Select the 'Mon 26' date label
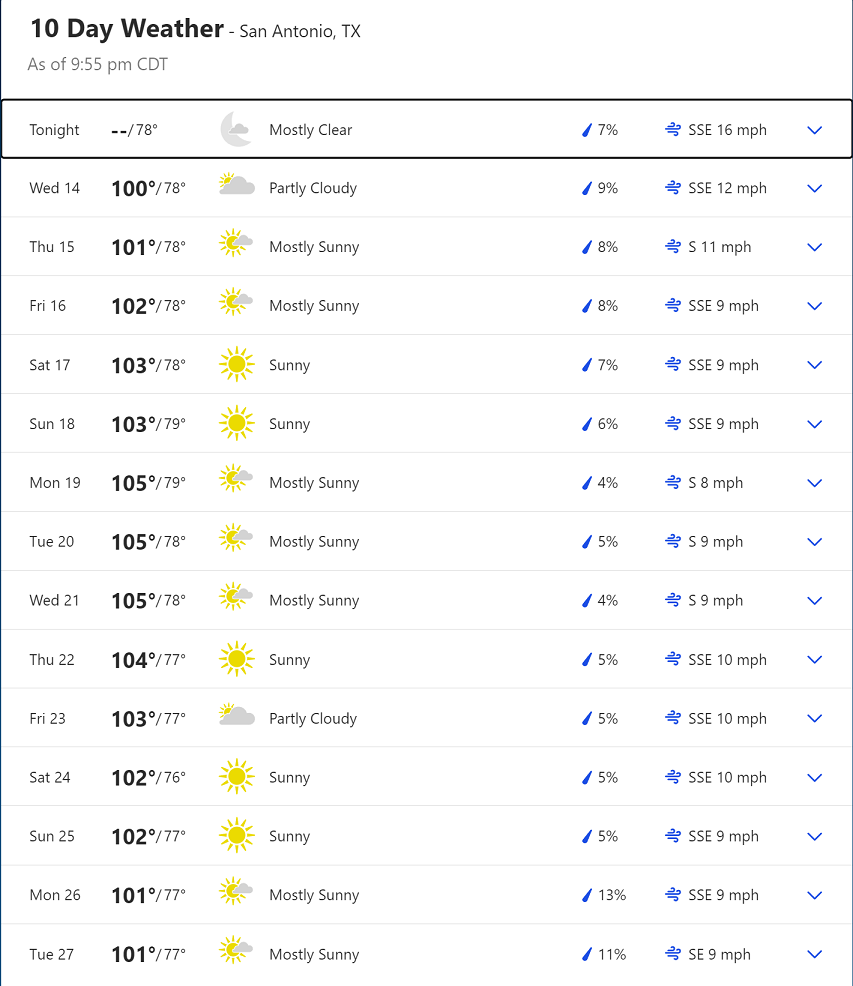The width and height of the screenshot is (853, 986). (x=55, y=895)
